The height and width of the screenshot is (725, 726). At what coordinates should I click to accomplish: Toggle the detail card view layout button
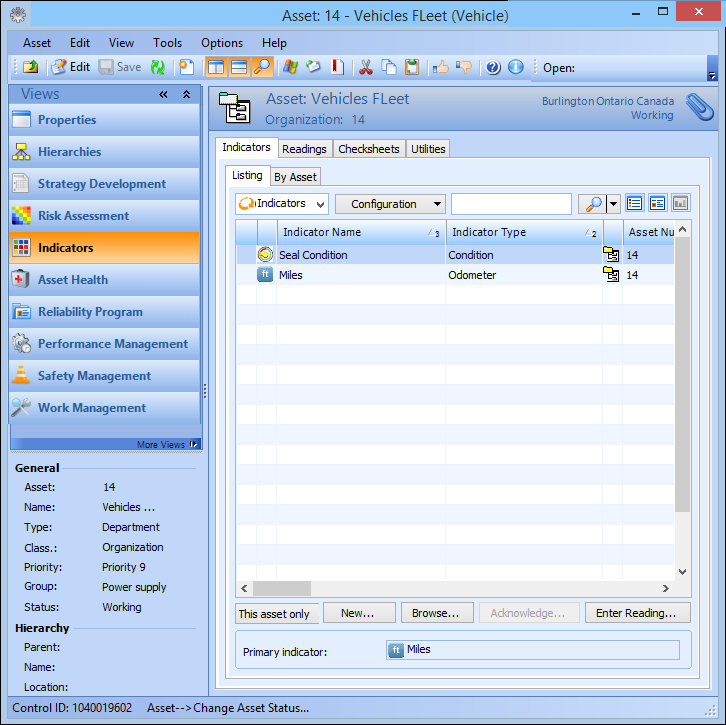657,204
